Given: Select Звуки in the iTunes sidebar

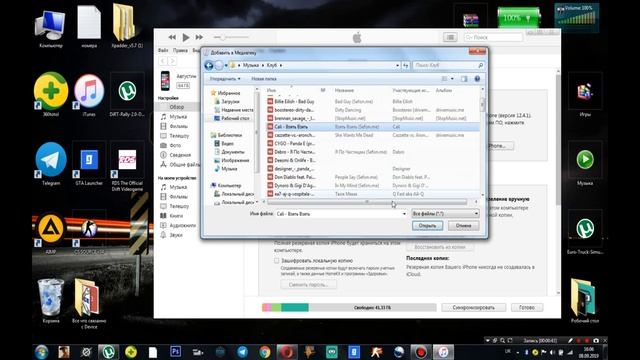Looking at the screenshot, I should (176, 235).
